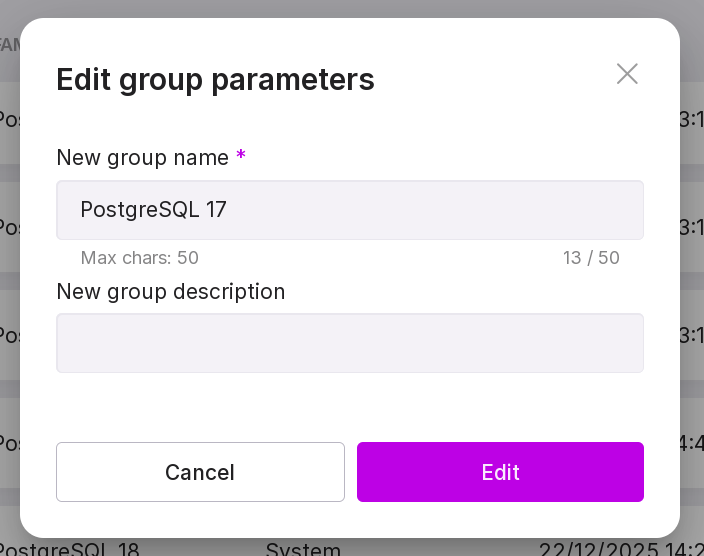The width and height of the screenshot is (704, 556).
Task: Click the "13 / 50" character counter
Action: click(591, 258)
